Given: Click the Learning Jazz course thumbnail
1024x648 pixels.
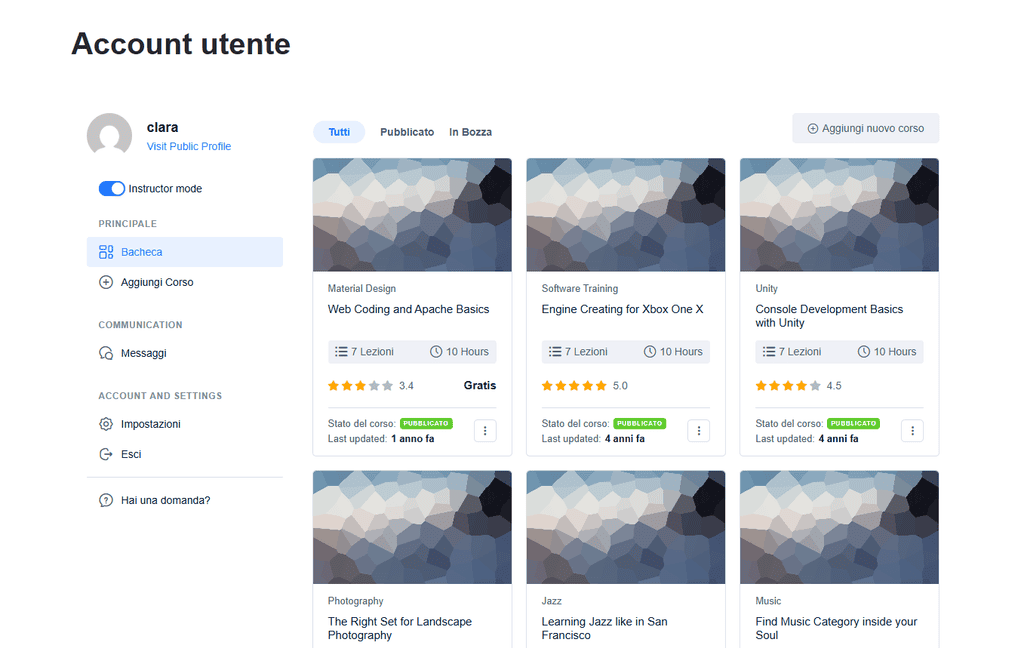Looking at the screenshot, I should [626, 528].
